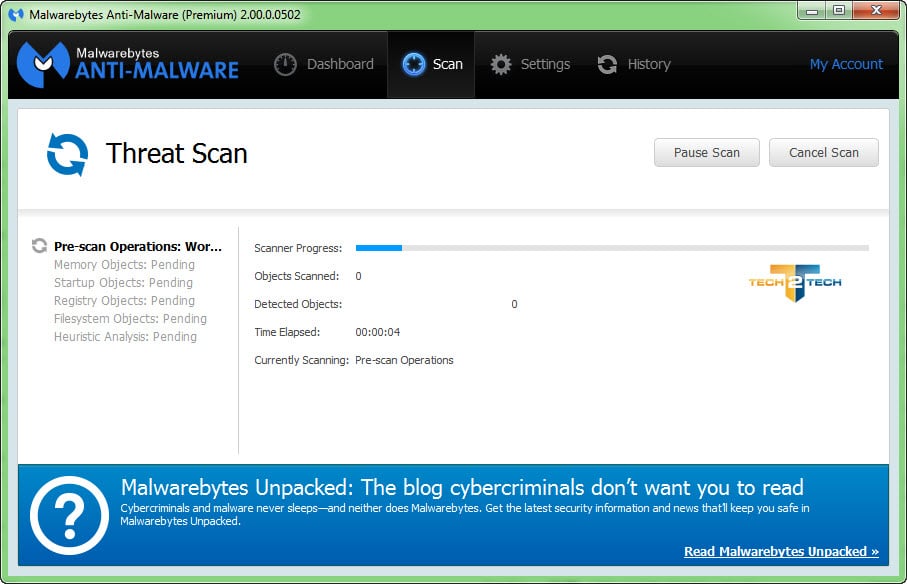Click the Threat Scan heading
Viewport: 907px width, 584px height.
pyautogui.click(x=176, y=154)
